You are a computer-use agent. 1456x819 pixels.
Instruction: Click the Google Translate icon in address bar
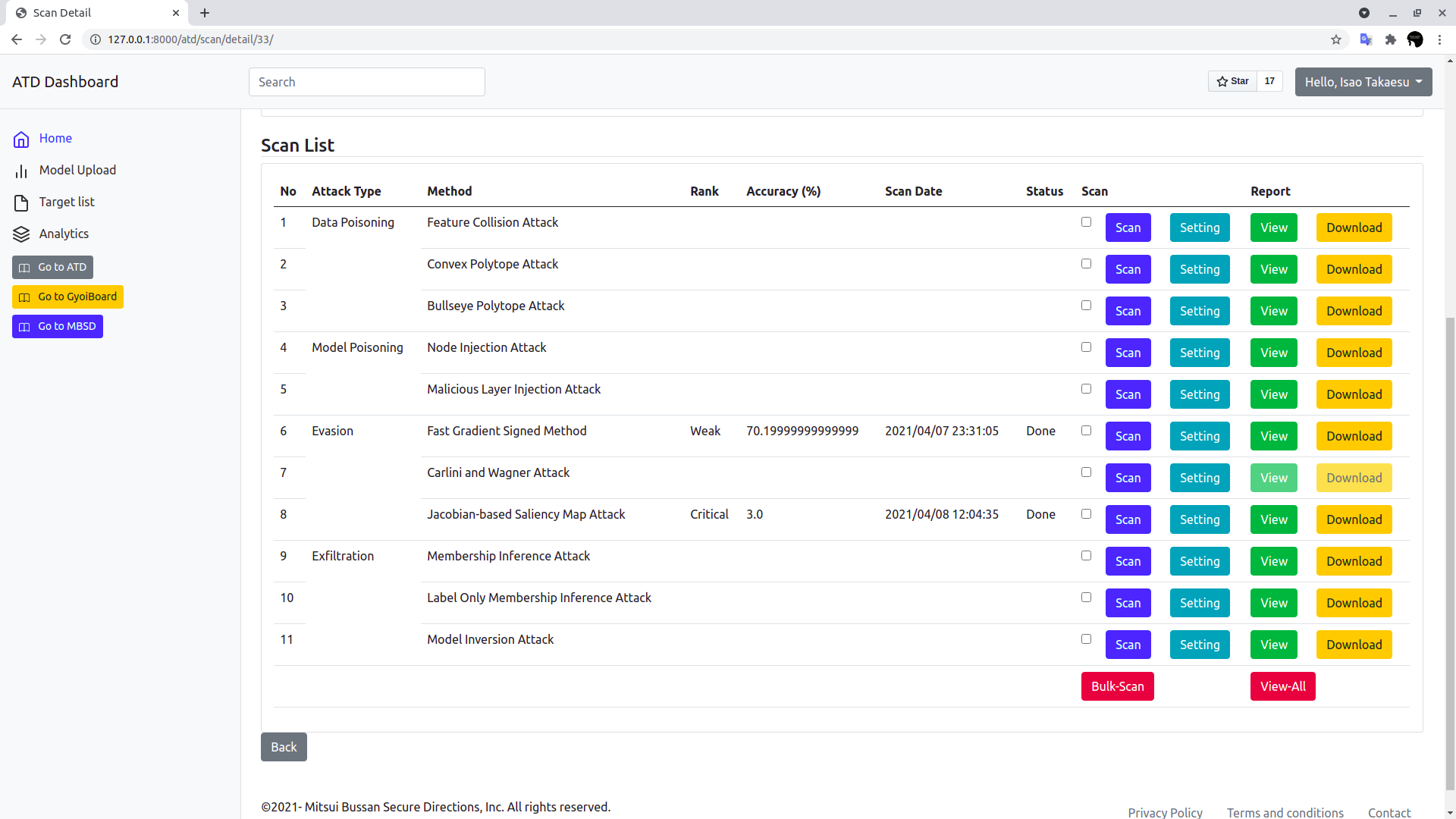[1366, 39]
